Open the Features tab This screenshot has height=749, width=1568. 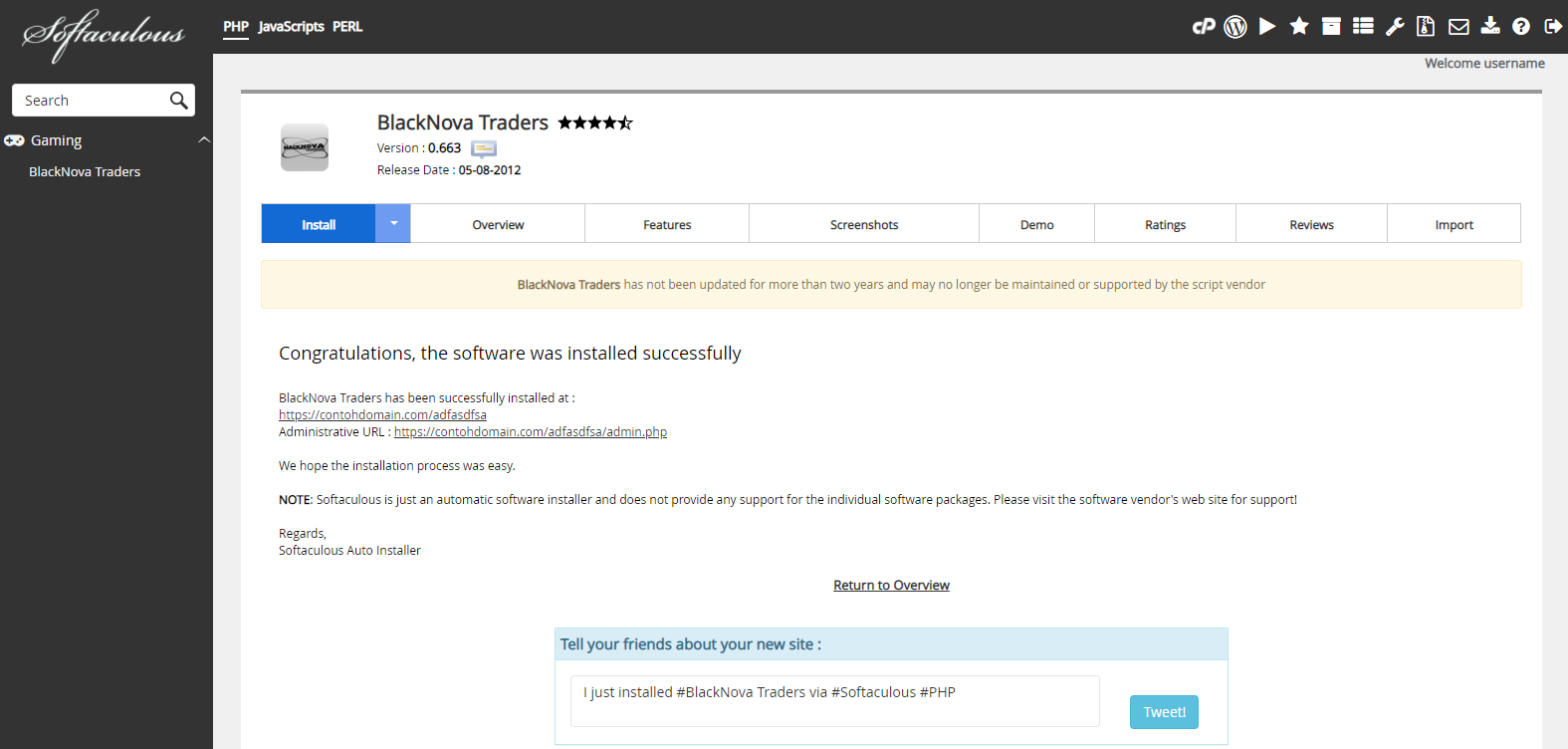click(x=667, y=225)
